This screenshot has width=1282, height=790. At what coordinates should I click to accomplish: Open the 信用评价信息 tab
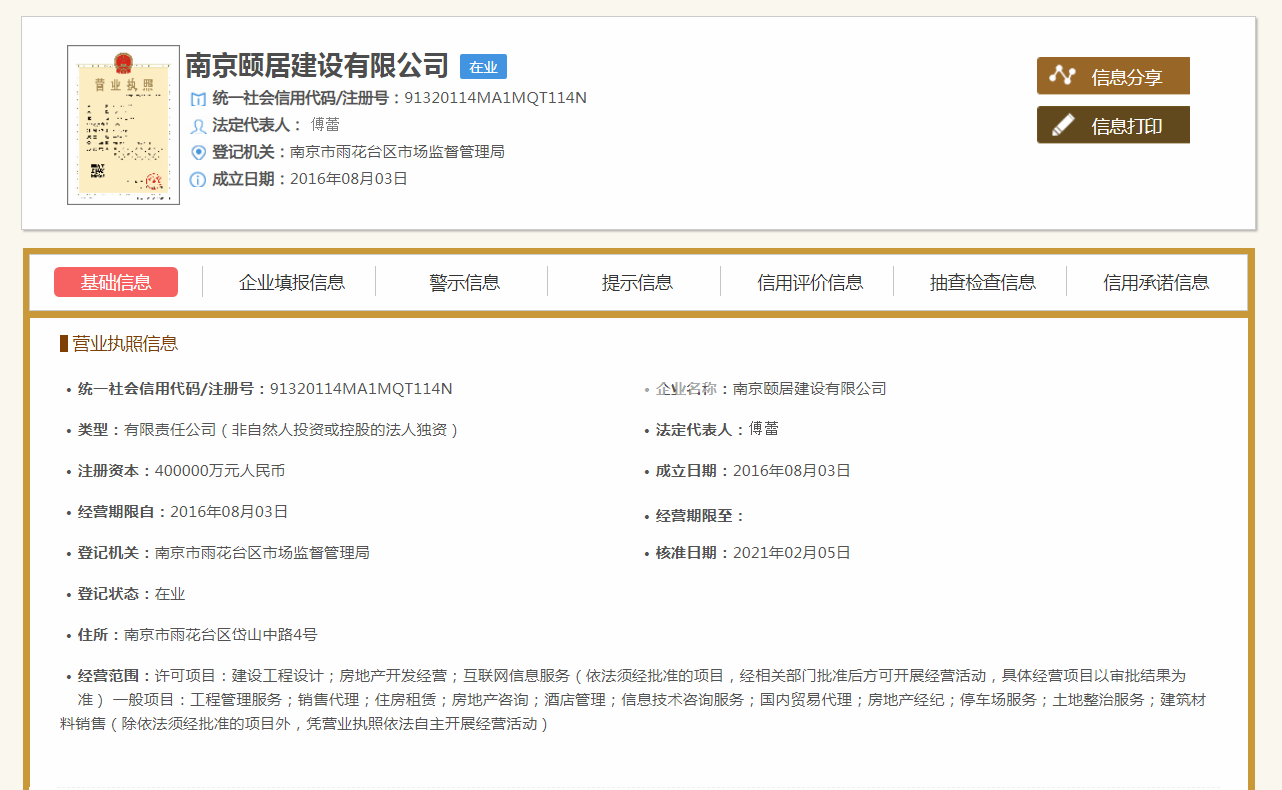[810, 282]
